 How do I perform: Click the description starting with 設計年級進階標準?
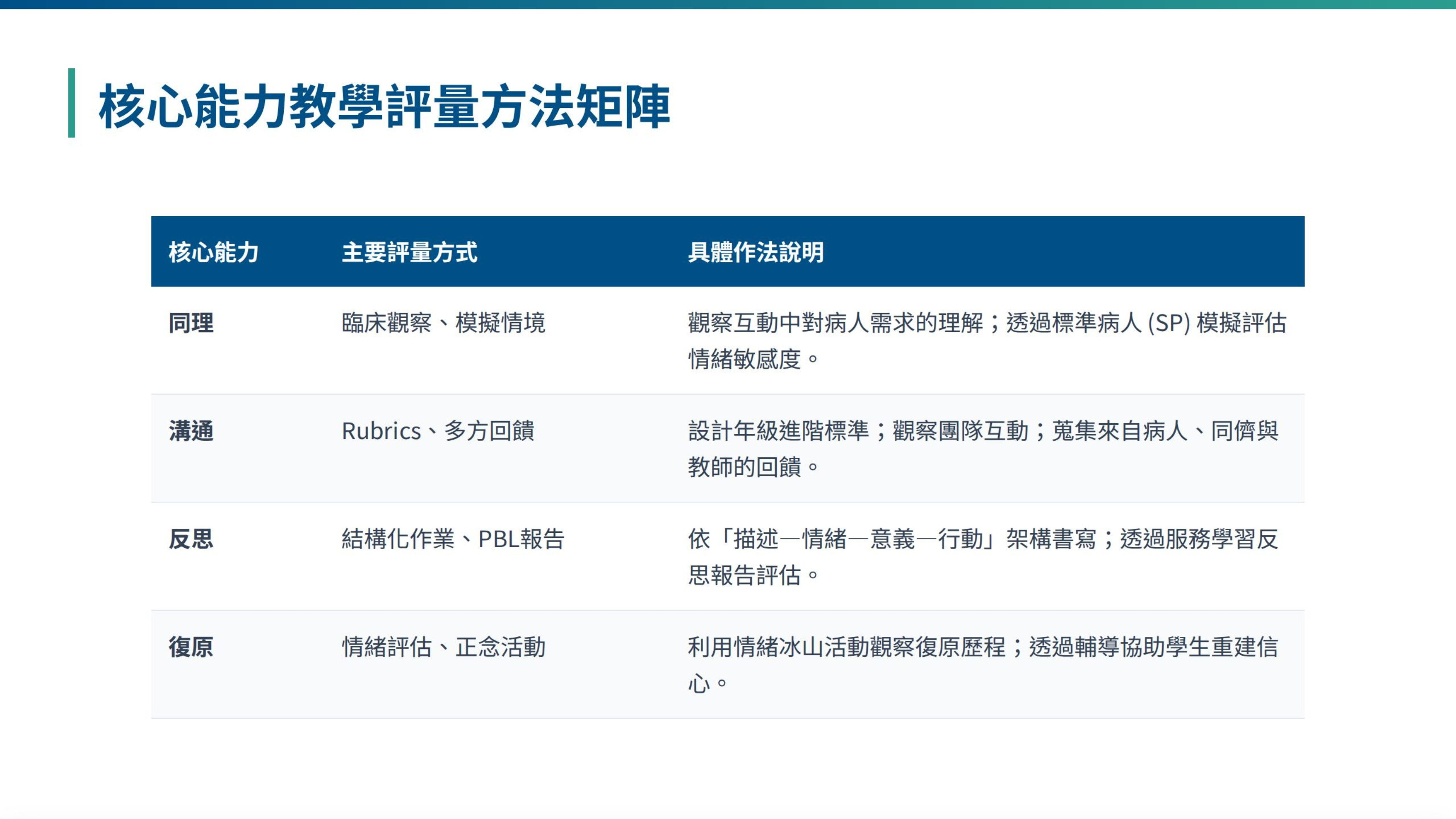pyautogui.click(x=982, y=431)
